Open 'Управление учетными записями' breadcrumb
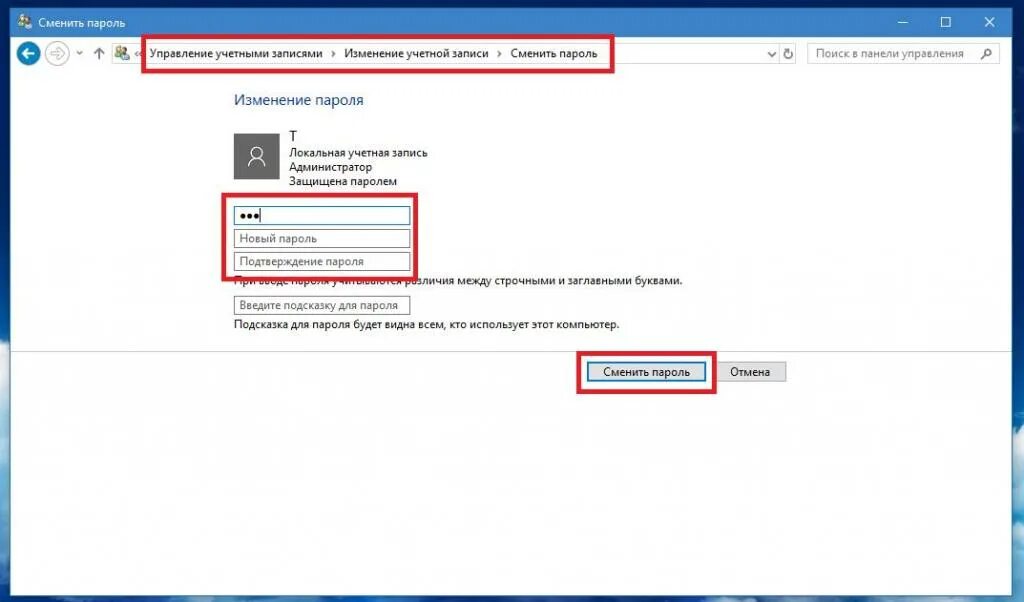Screen dimensions: 1024x602 (236, 54)
